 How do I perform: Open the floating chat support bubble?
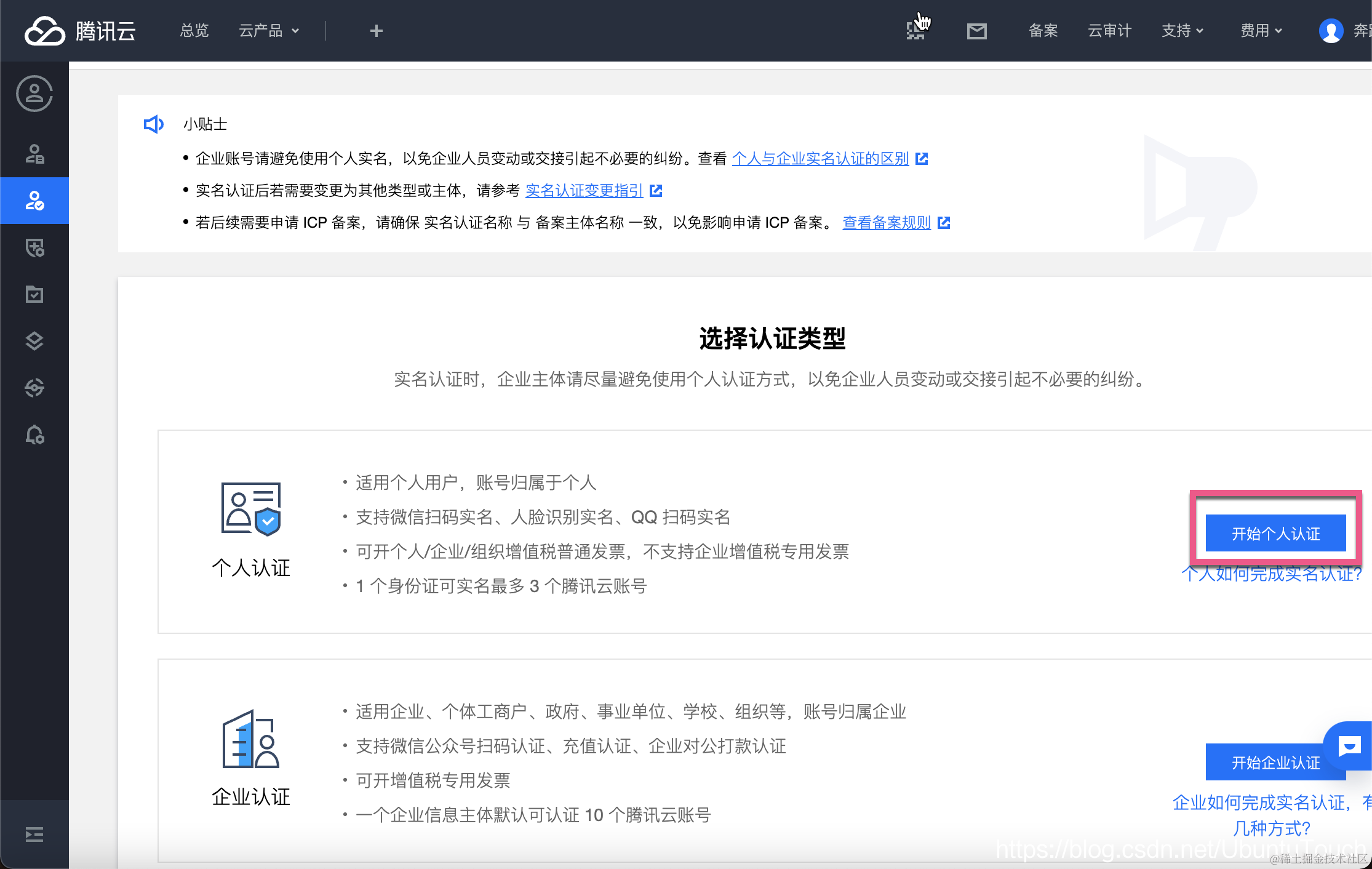pyautogui.click(x=1349, y=747)
